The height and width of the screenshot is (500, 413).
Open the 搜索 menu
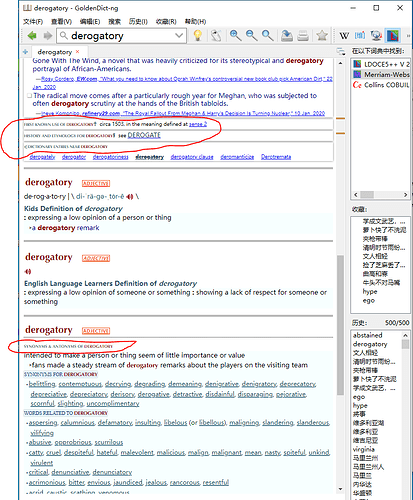tap(114, 21)
